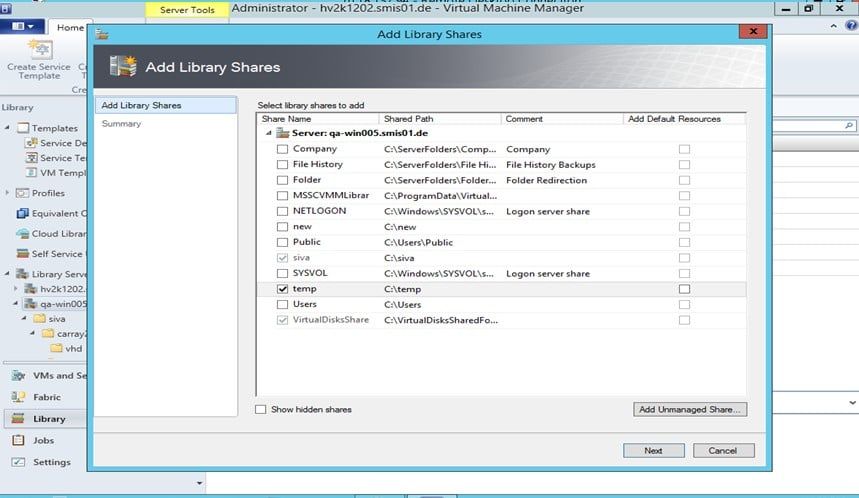Image resolution: width=859 pixels, height=498 pixels.
Task: Click the Create Service Template icon
Action: pos(40,48)
